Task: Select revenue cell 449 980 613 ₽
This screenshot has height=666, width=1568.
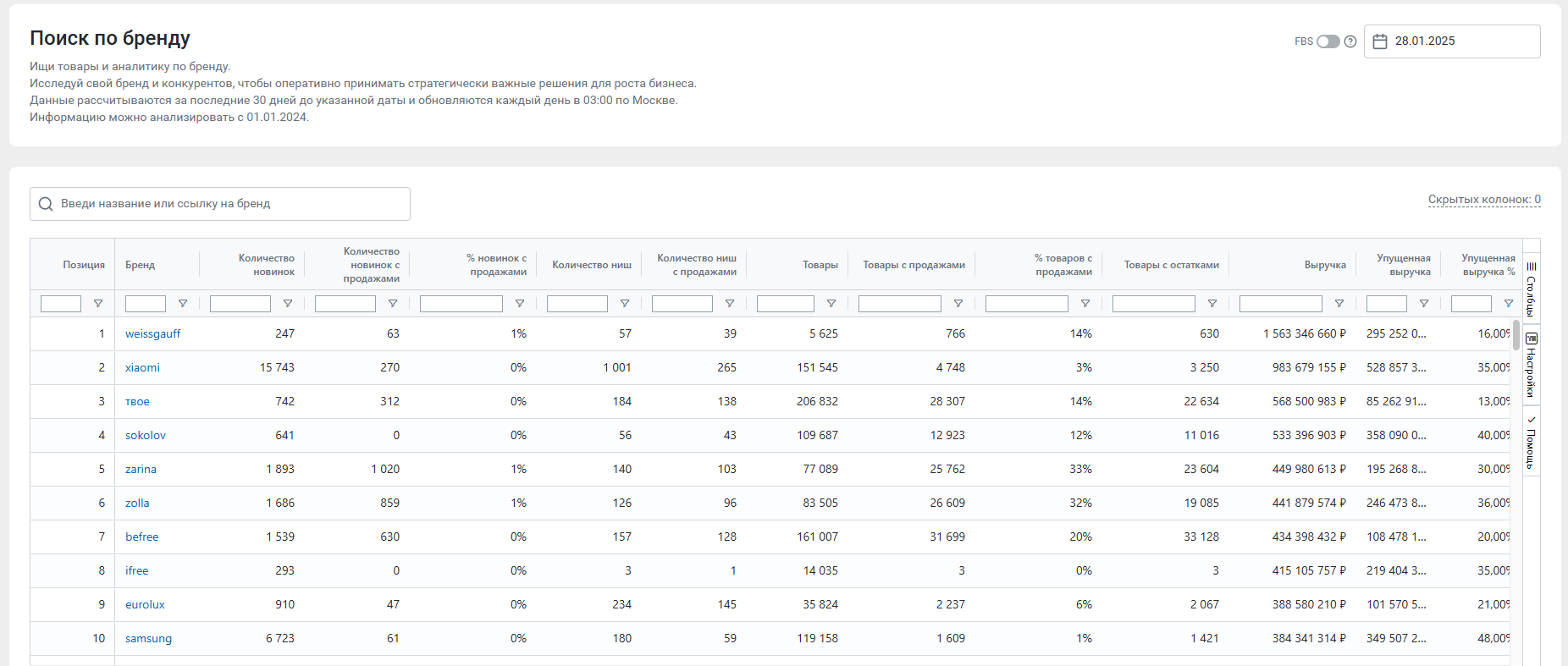Action: point(1309,469)
